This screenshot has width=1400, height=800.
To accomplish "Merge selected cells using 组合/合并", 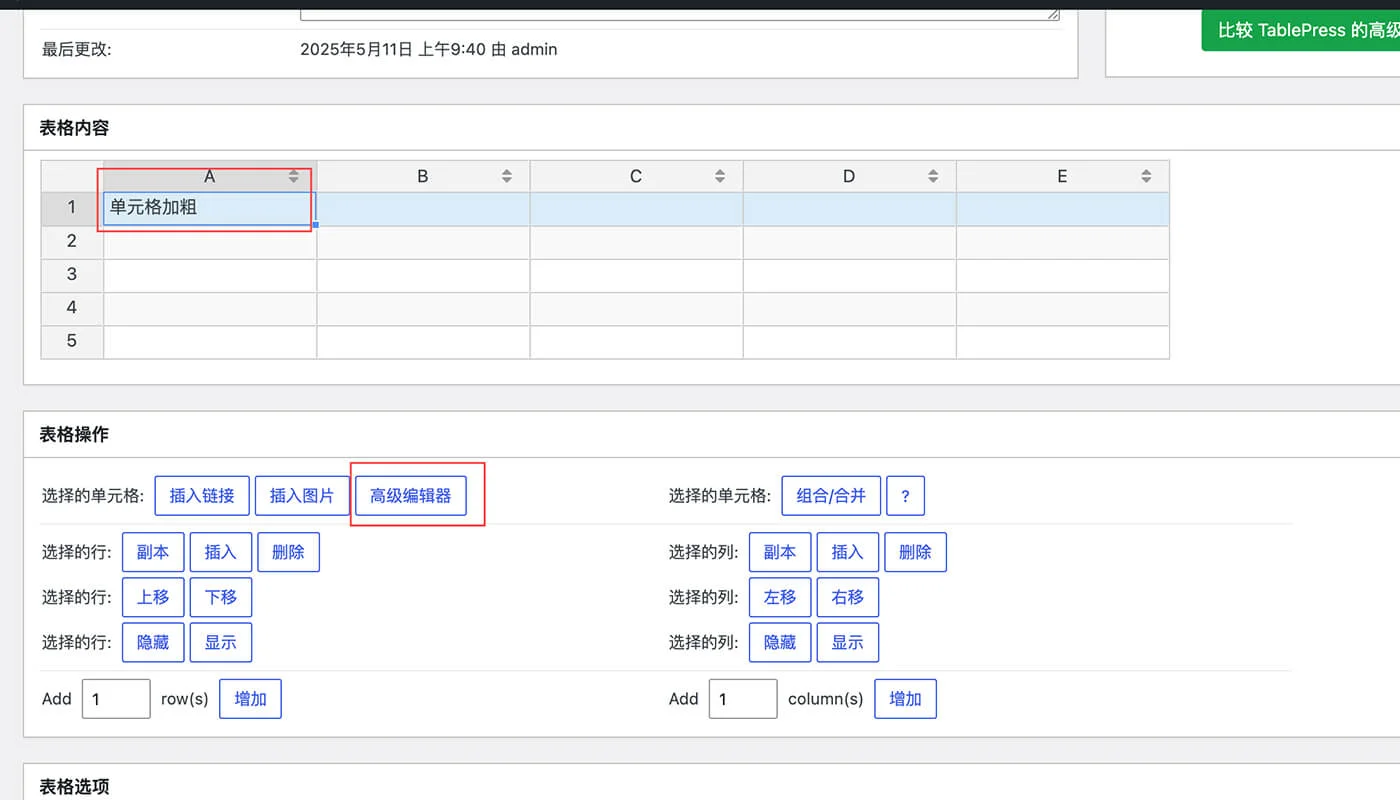I will tap(831, 495).
